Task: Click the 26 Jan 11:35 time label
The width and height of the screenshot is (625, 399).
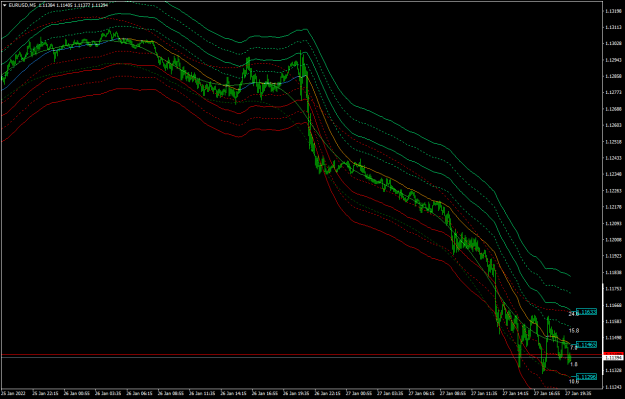Action: (x=202, y=393)
